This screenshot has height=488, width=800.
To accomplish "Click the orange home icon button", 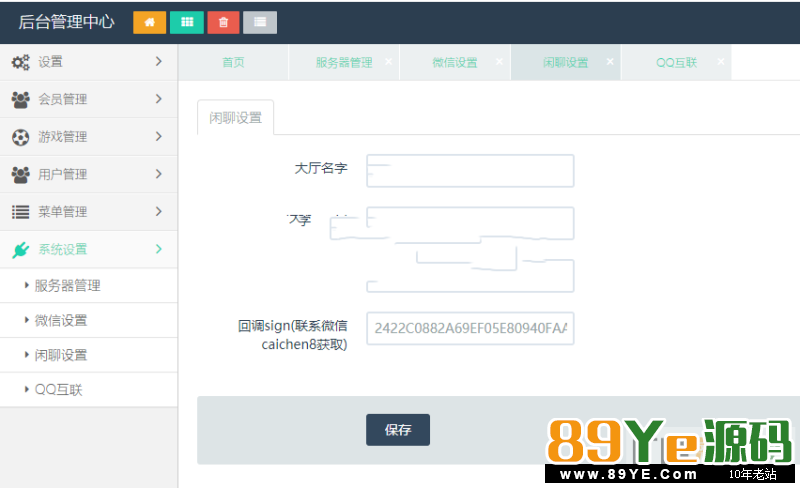I will (149, 22).
